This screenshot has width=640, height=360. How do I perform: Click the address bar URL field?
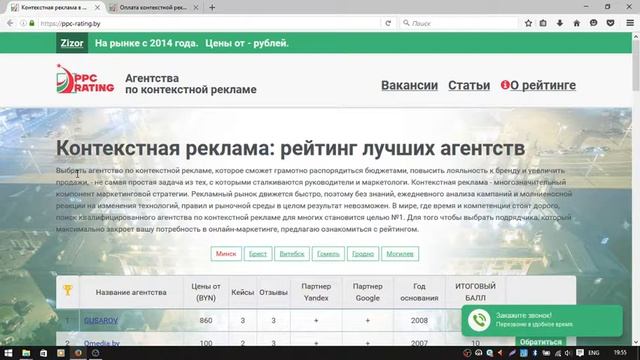[x=208, y=23]
